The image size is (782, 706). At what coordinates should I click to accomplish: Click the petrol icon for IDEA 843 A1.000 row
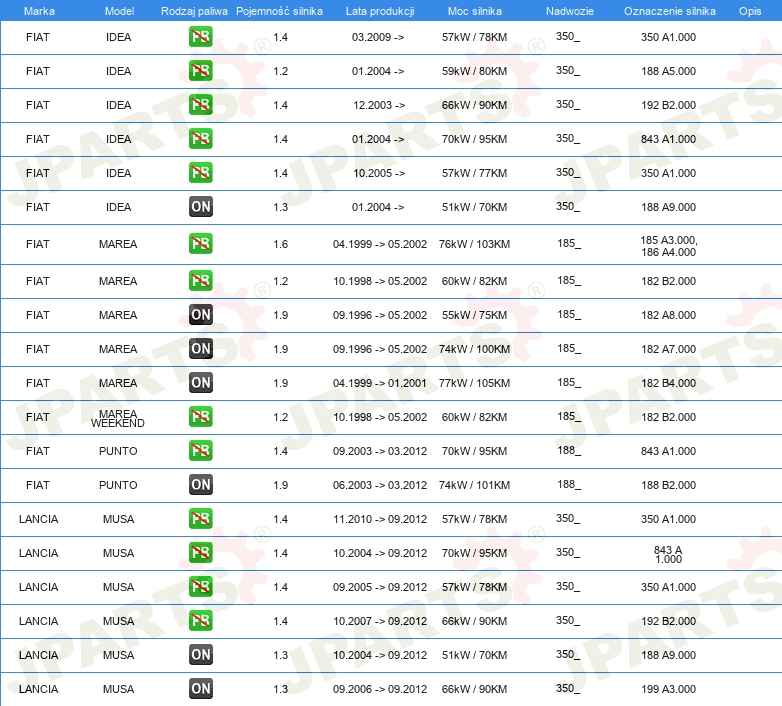200,138
